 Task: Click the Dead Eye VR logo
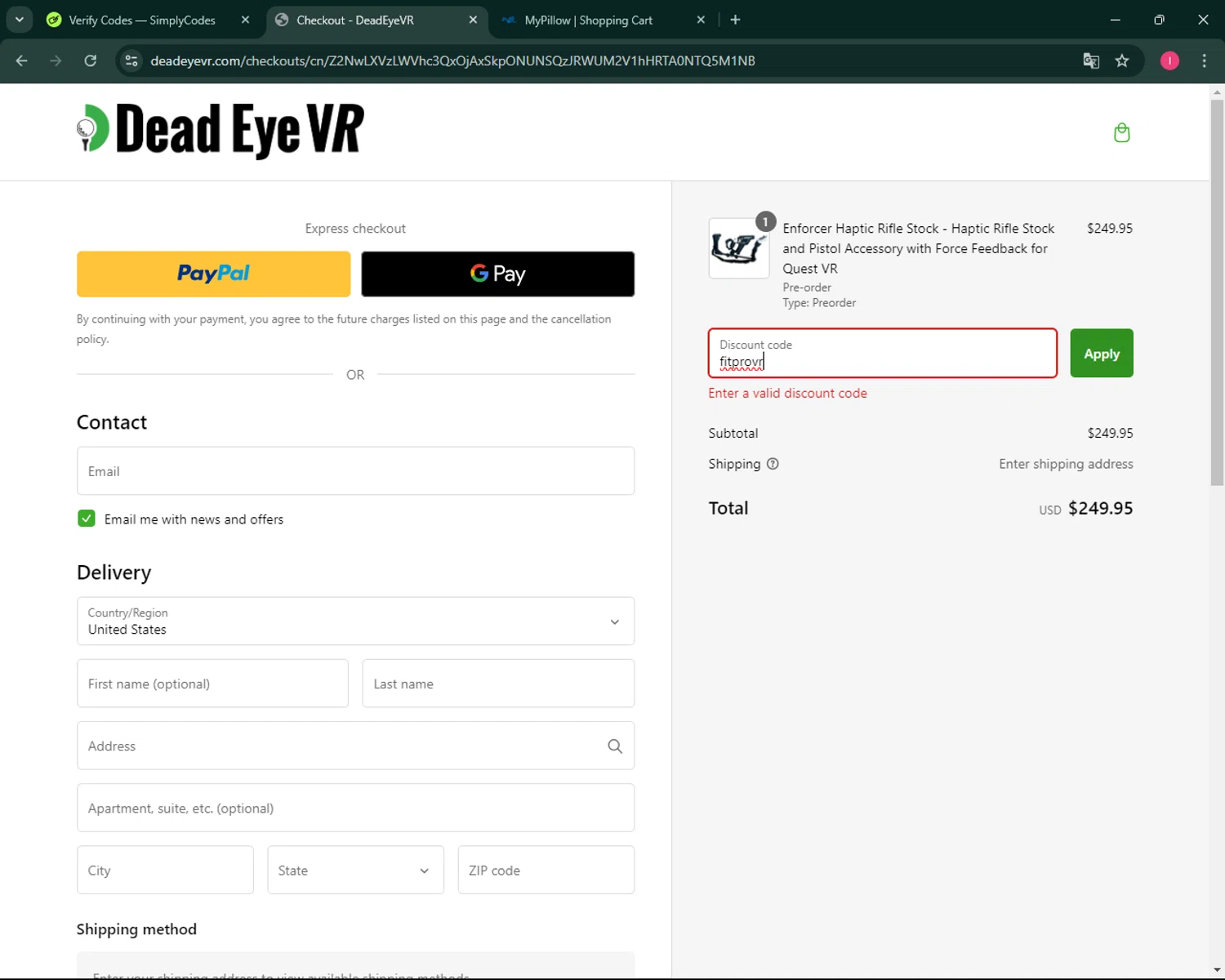[220, 130]
